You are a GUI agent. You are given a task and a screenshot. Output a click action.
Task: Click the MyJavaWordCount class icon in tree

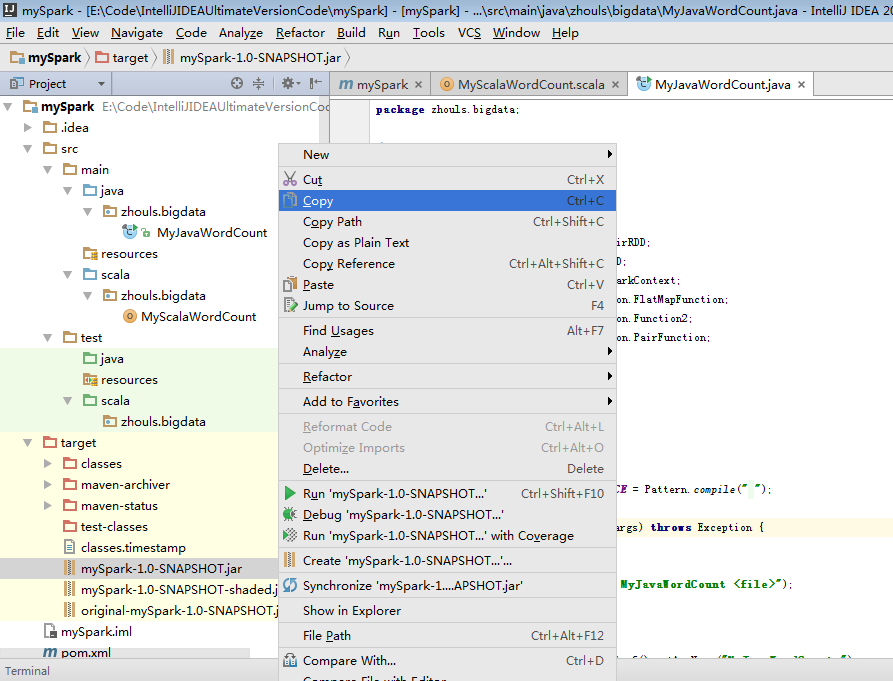(x=130, y=232)
